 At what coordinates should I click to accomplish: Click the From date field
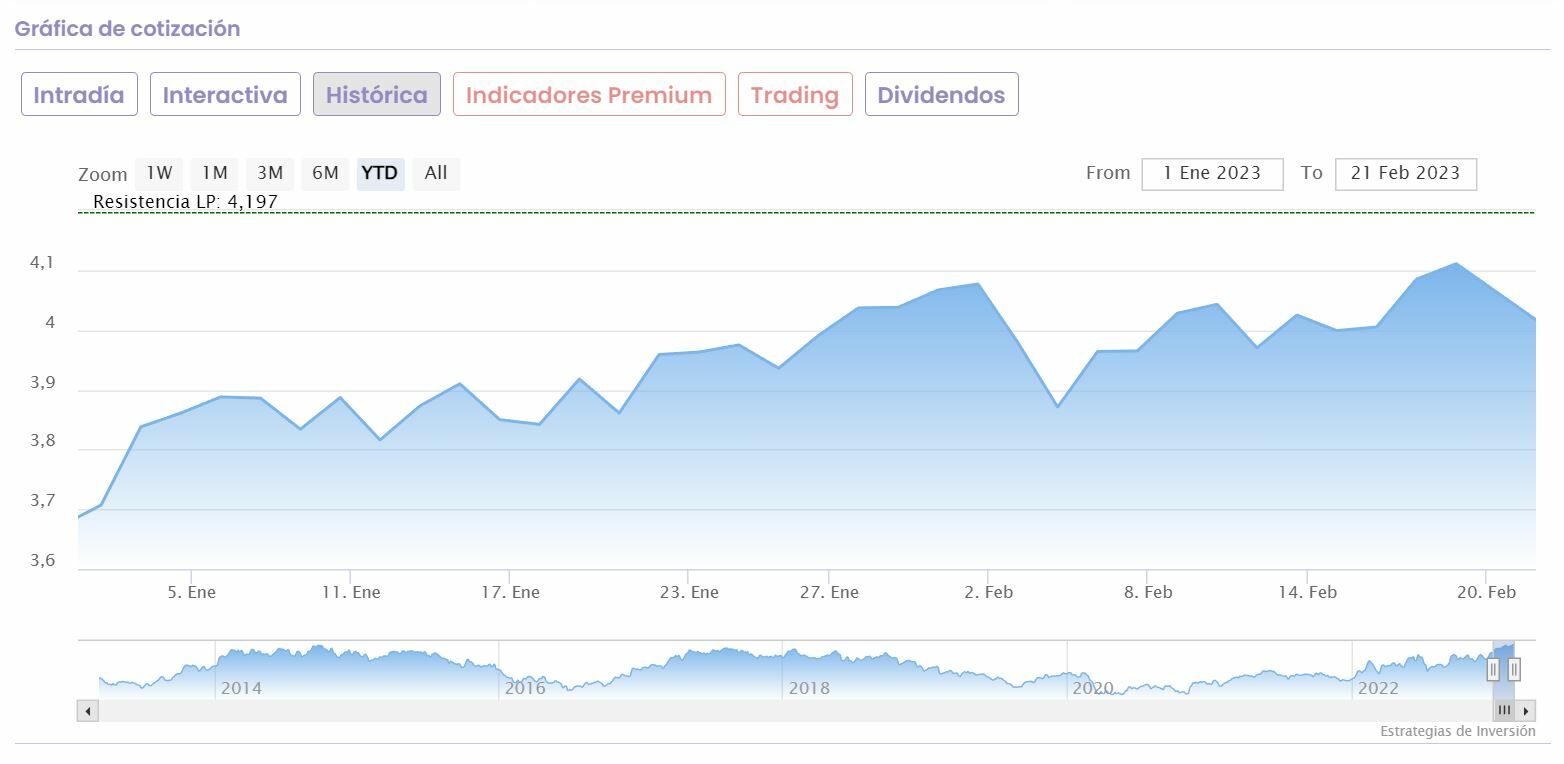click(1212, 173)
